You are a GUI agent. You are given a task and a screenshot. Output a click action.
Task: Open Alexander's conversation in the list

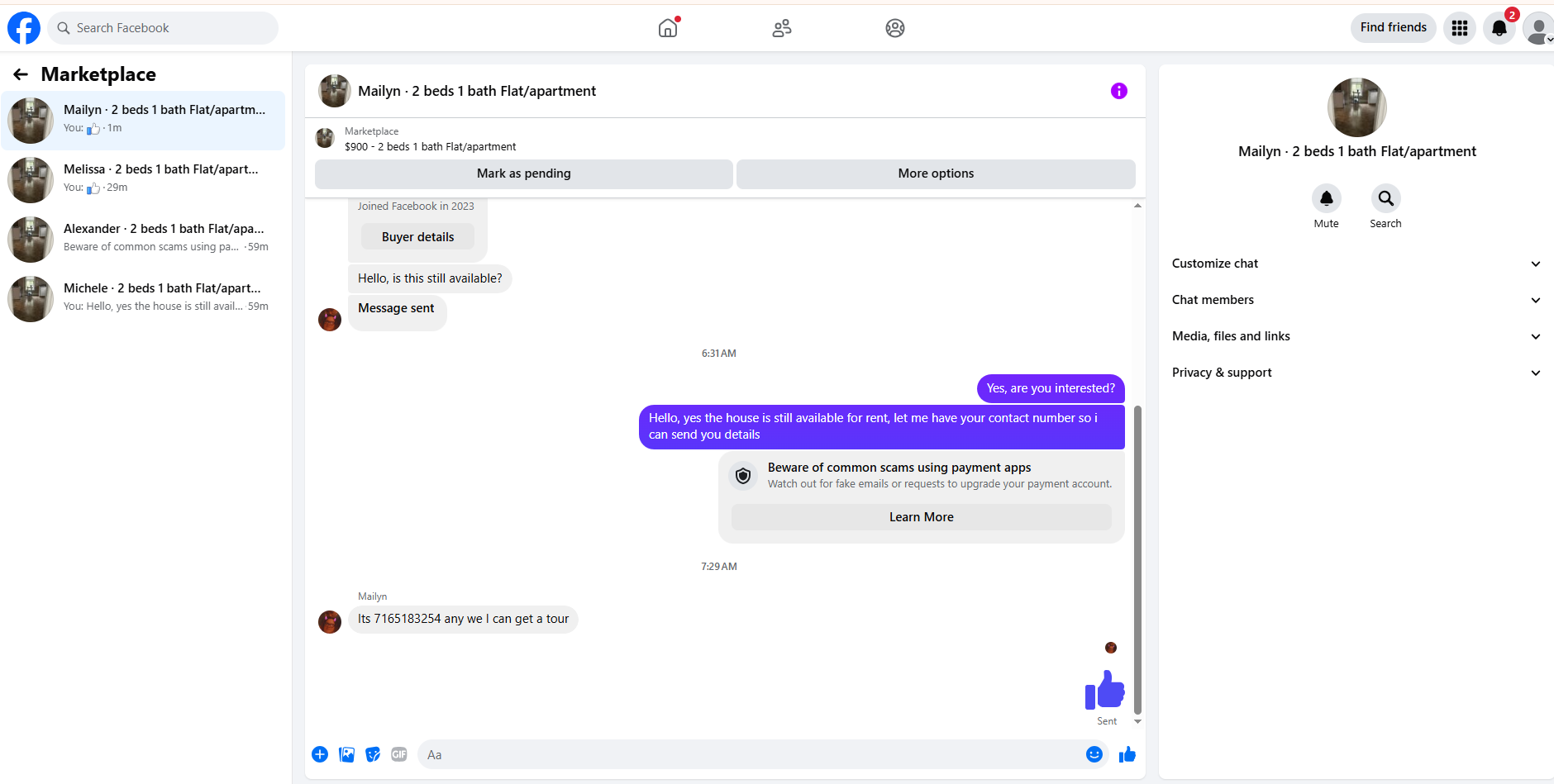[x=143, y=240]
